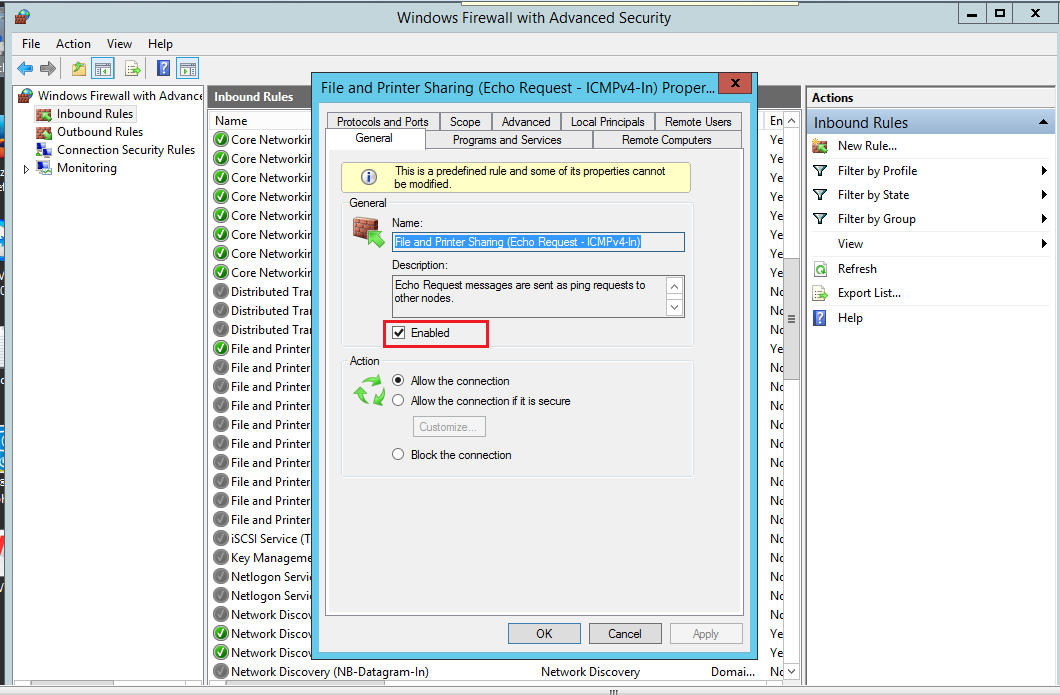Click Windows Firewall root node icon in tree
Image resolution: width=1060 pixels, height=695 pixels.
point(26,95)
